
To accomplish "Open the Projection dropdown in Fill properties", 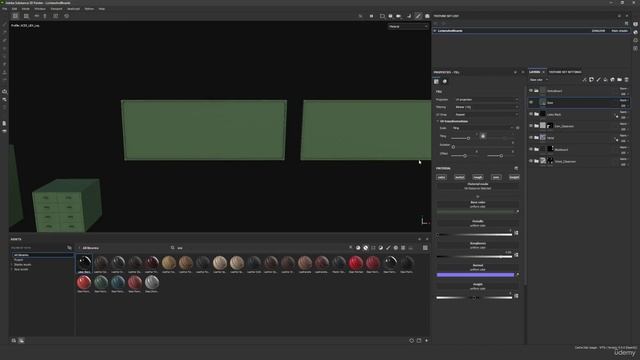I will point(487,100).
